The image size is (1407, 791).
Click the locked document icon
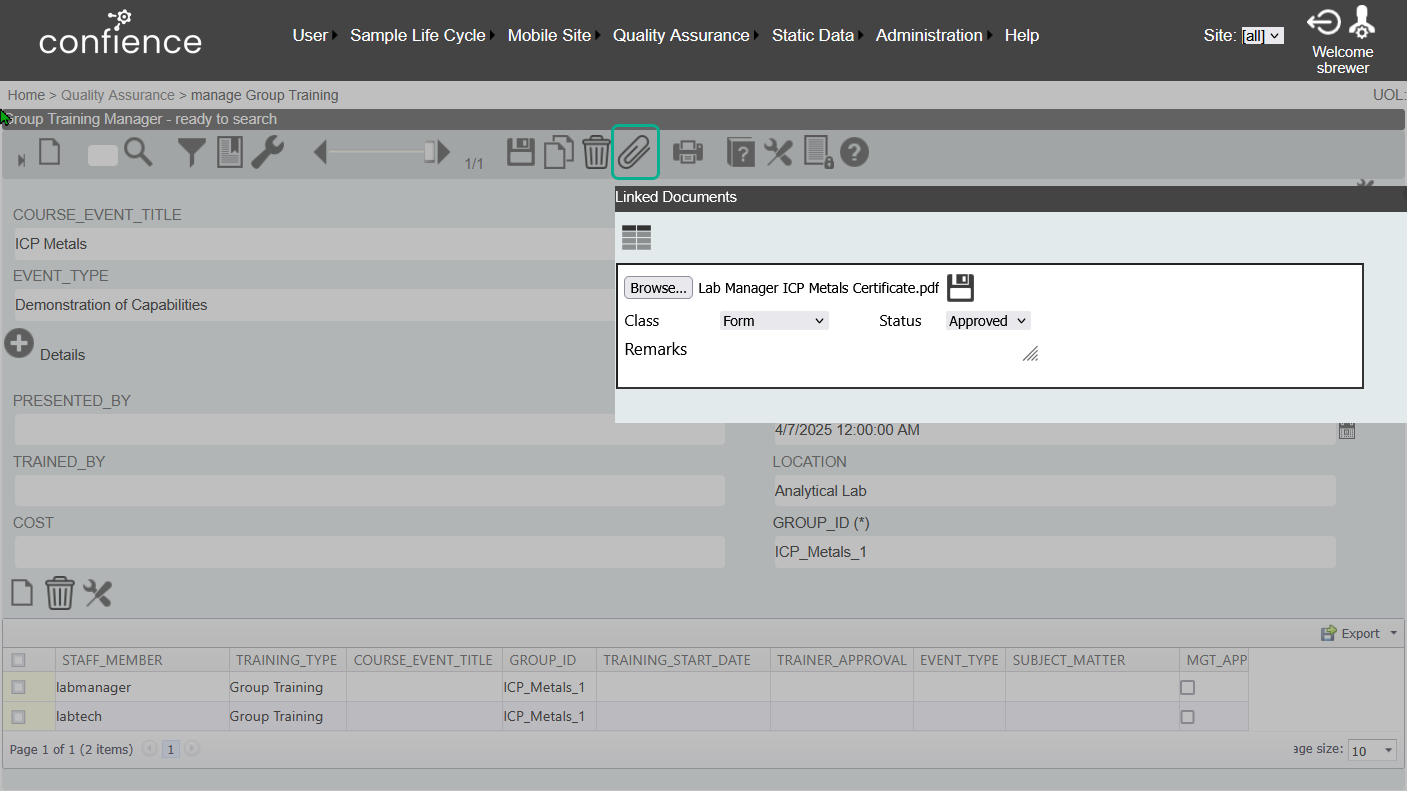pyautogui.click(x=818, y=152)
